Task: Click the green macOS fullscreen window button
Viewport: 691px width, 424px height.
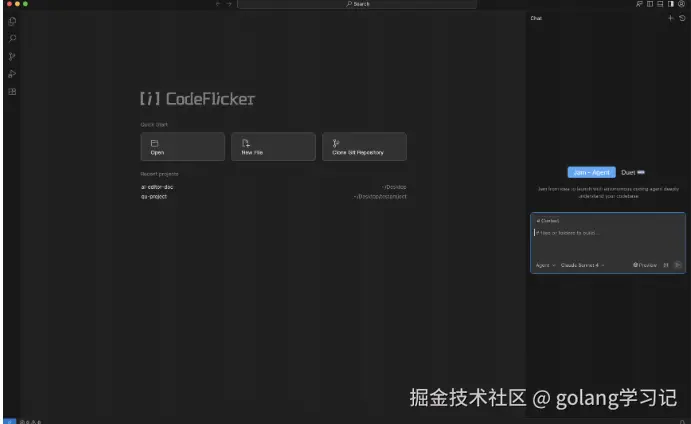Action: 25,4
